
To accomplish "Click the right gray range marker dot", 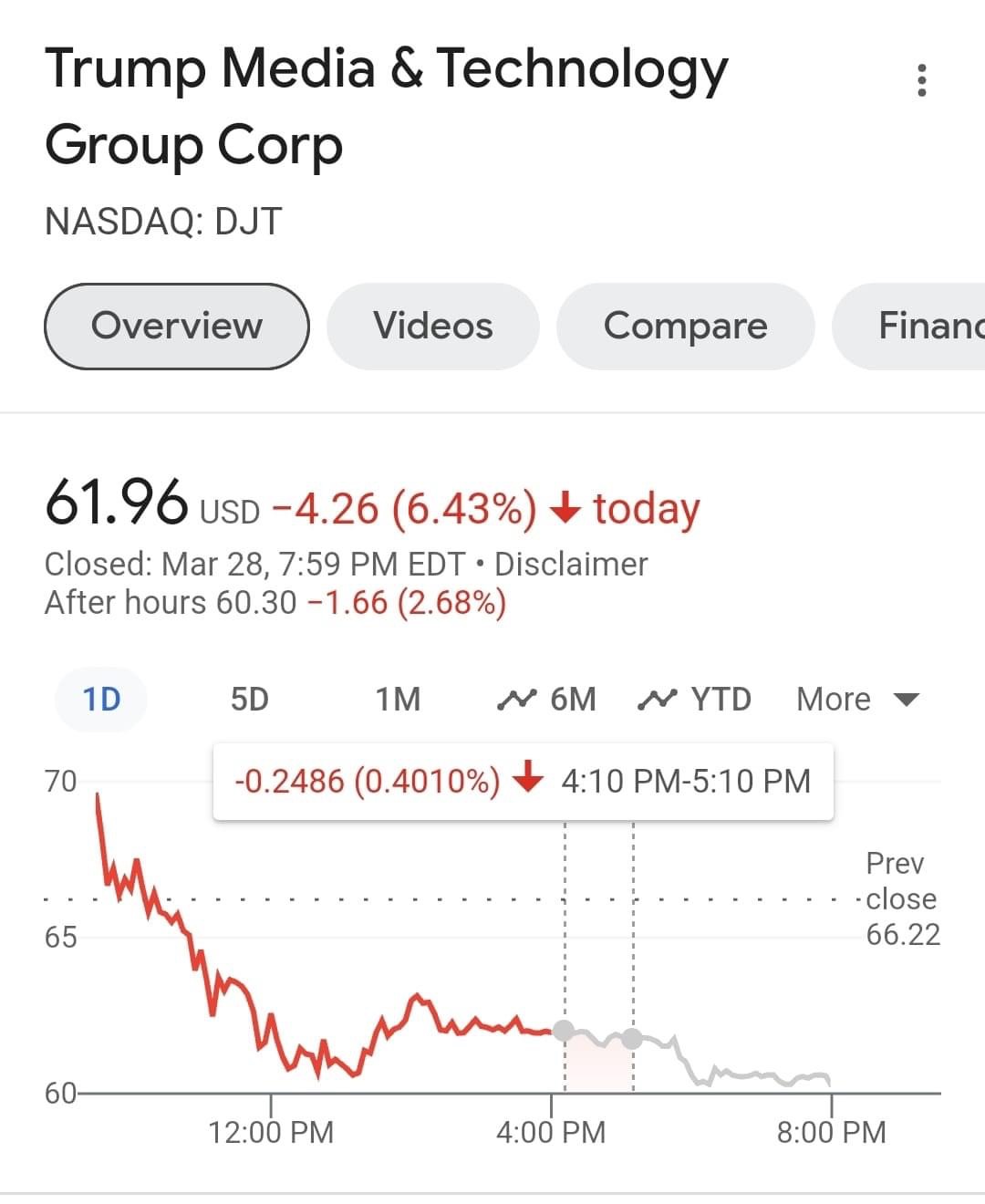I will tap(632, 1038).
